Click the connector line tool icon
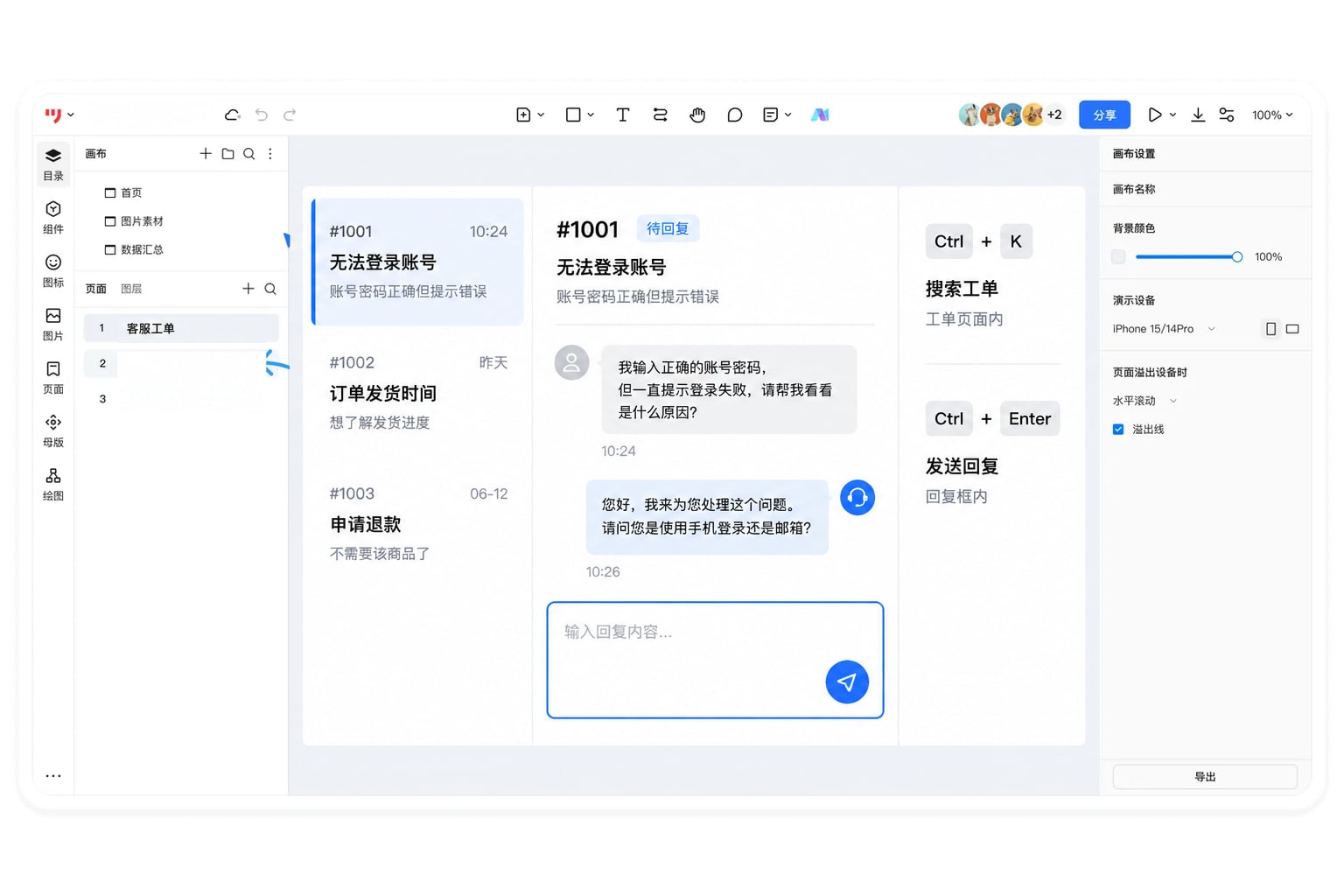The width and height of the screenshot is (1344, 896). [660, 115]
